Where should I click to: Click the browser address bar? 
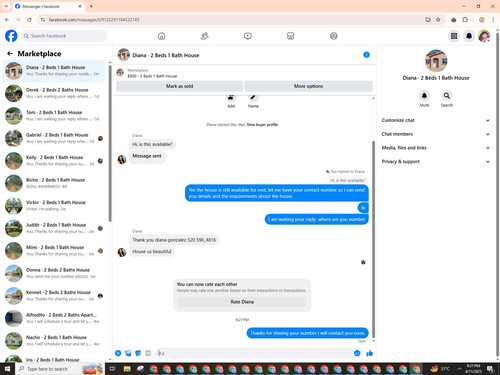click(x=233, y=20)
